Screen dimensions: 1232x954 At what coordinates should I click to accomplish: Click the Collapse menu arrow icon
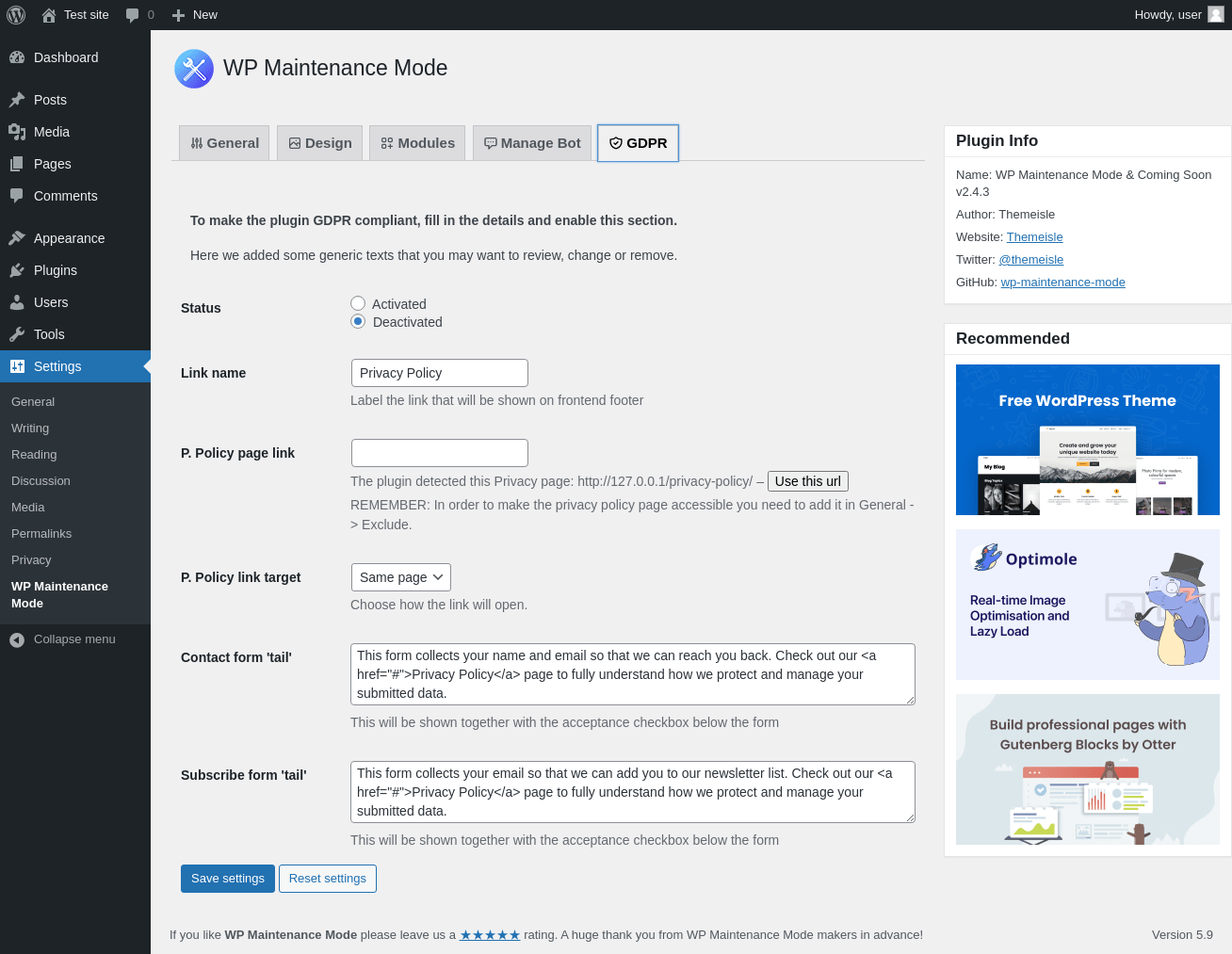pos(17,639)
